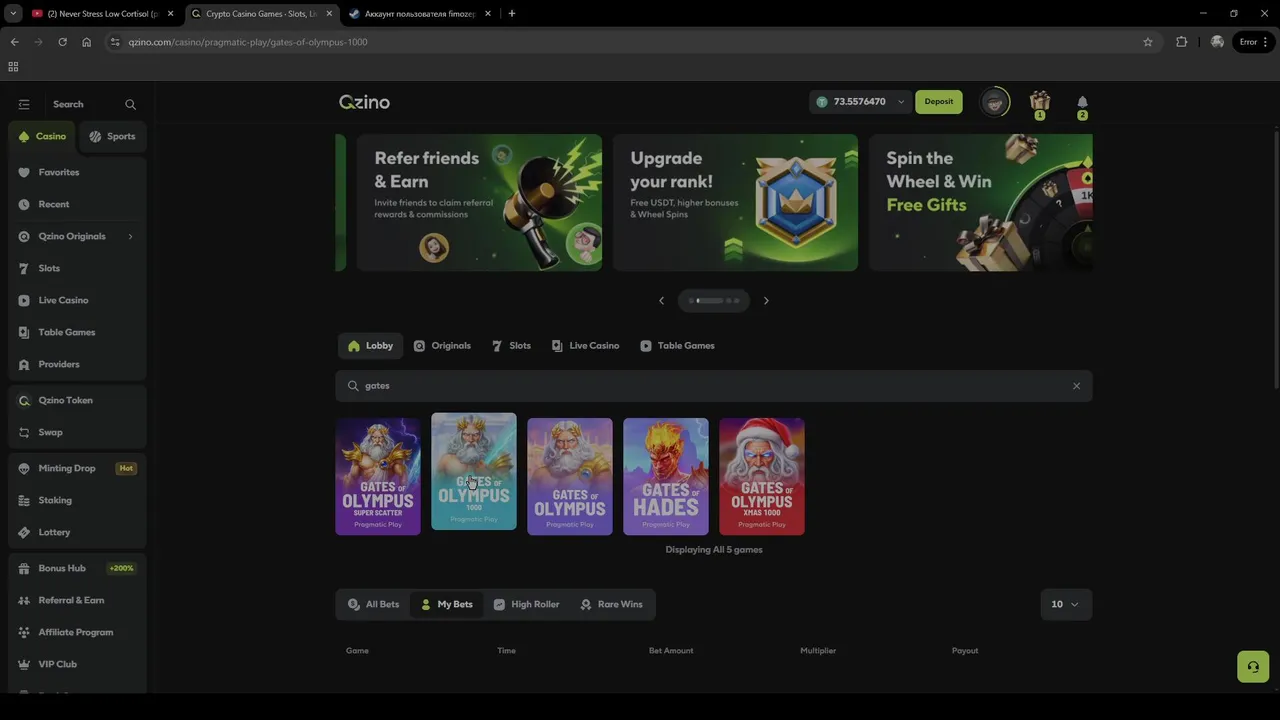Viewport: 1280px width, 720px height.
Task: Open the user avatar profile
Action: pos(994,101)
